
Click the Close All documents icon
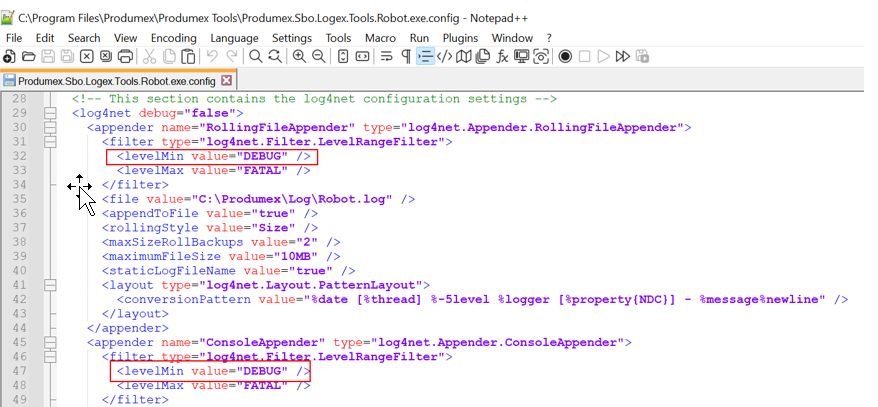[106, 57]
